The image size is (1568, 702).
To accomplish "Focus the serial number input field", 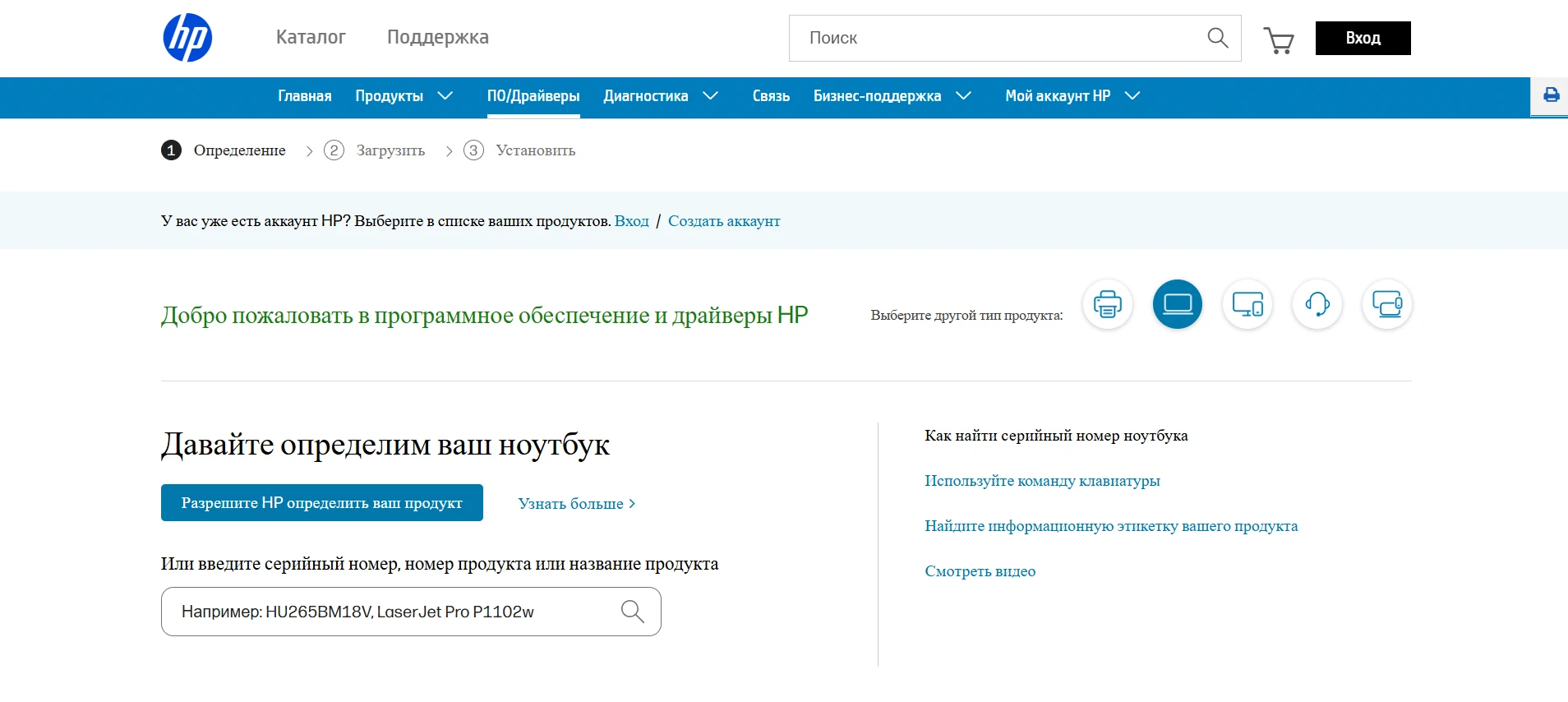I will [x=394, y=612].
